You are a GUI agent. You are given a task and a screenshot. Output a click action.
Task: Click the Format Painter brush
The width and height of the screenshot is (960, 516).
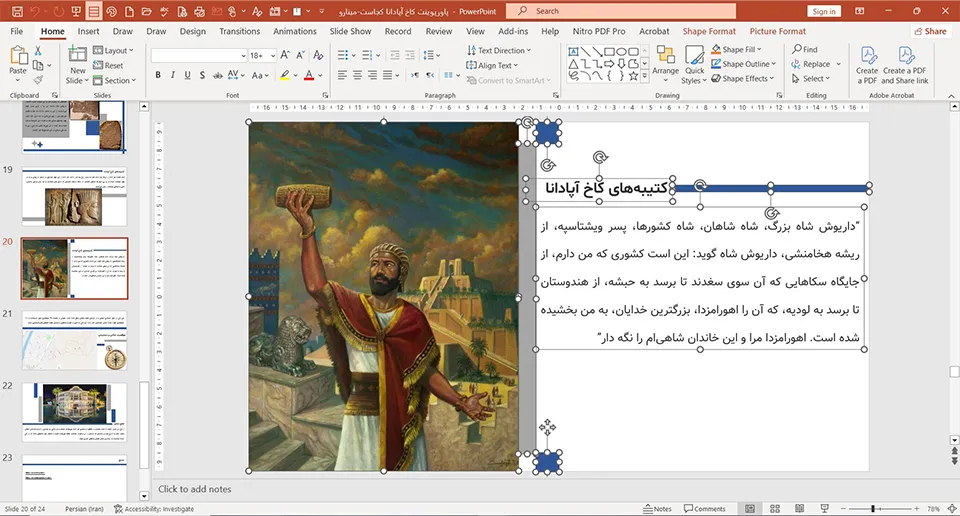(x=38, y=80)
